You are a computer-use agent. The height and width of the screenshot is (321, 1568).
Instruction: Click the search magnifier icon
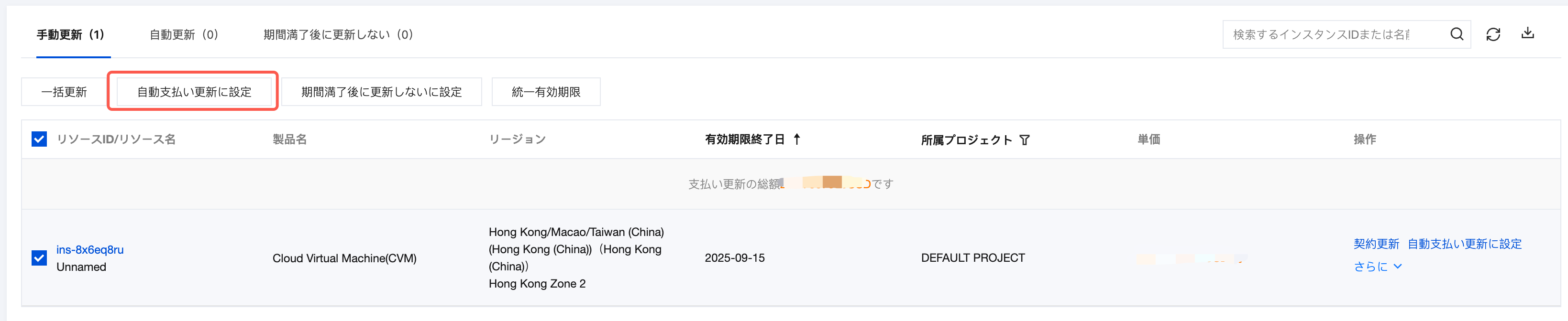coord(1456,35)
